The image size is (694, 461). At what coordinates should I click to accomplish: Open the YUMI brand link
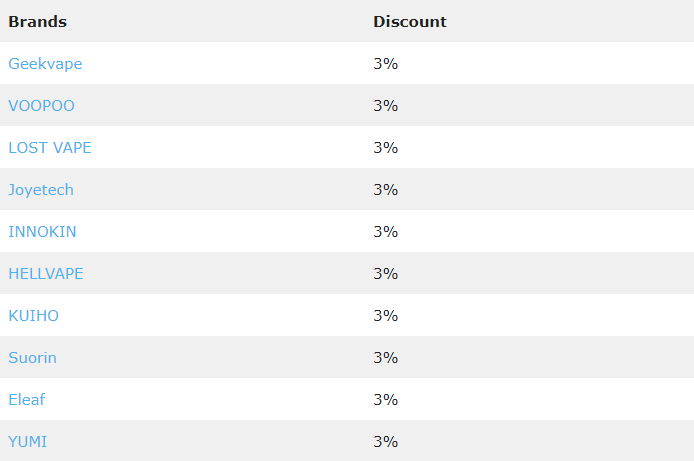pos(27,442)
